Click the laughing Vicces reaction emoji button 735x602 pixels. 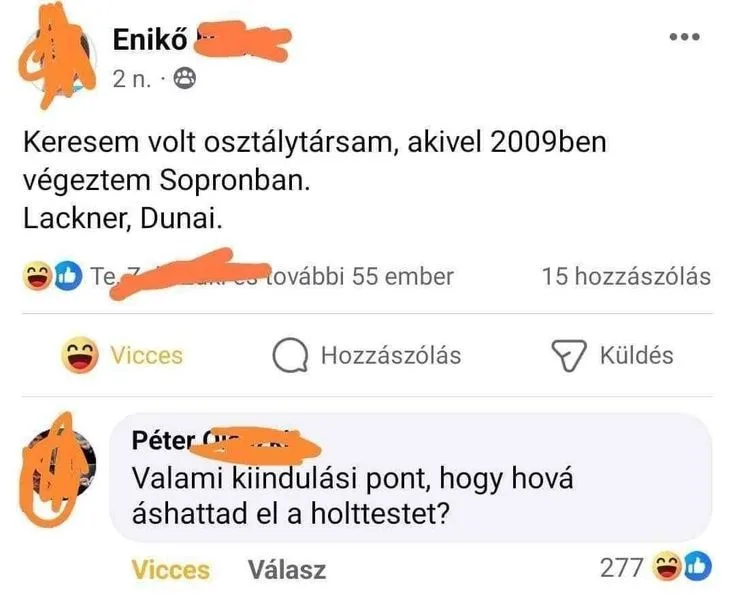[80, 355]
